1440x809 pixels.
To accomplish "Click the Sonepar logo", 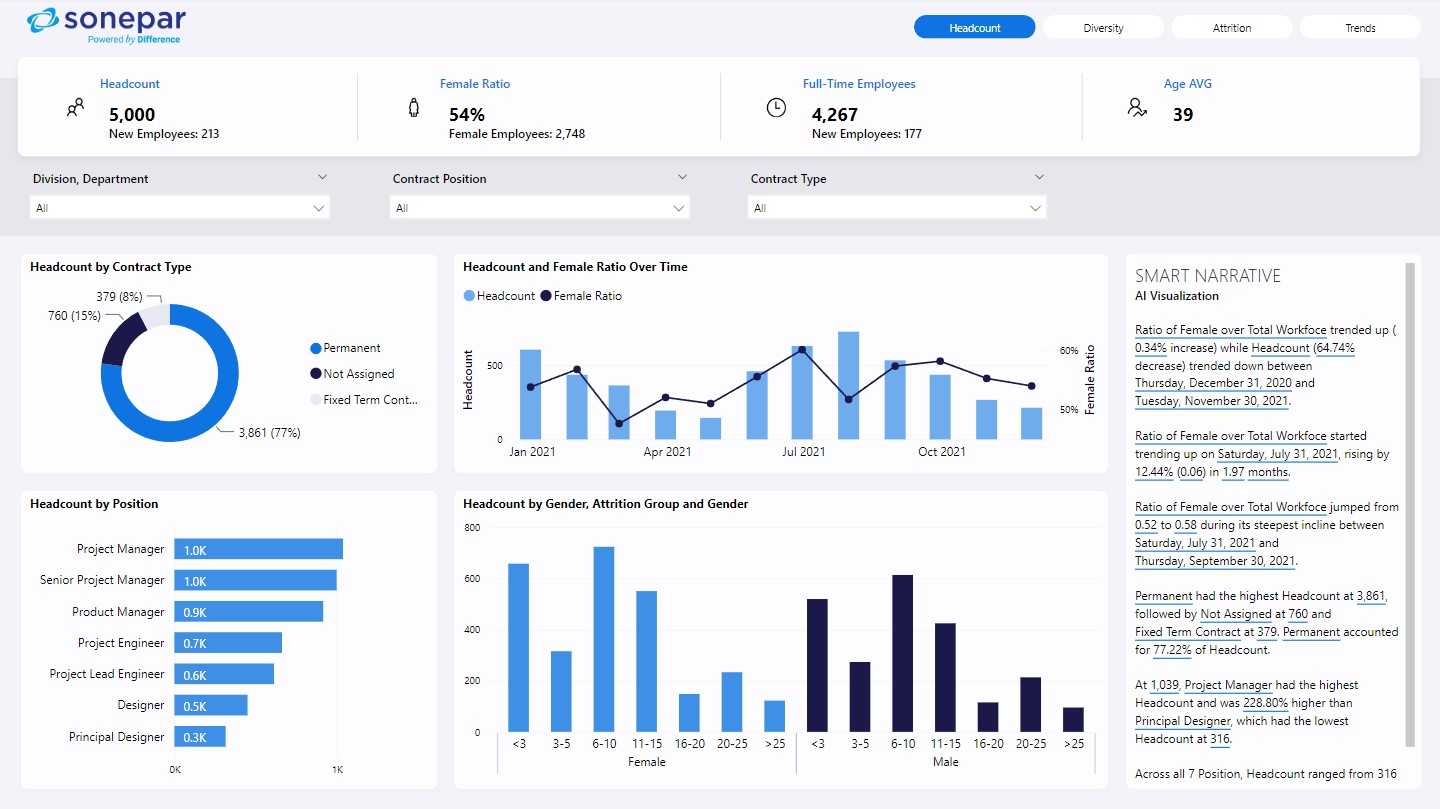I will [x=106, y=25].
